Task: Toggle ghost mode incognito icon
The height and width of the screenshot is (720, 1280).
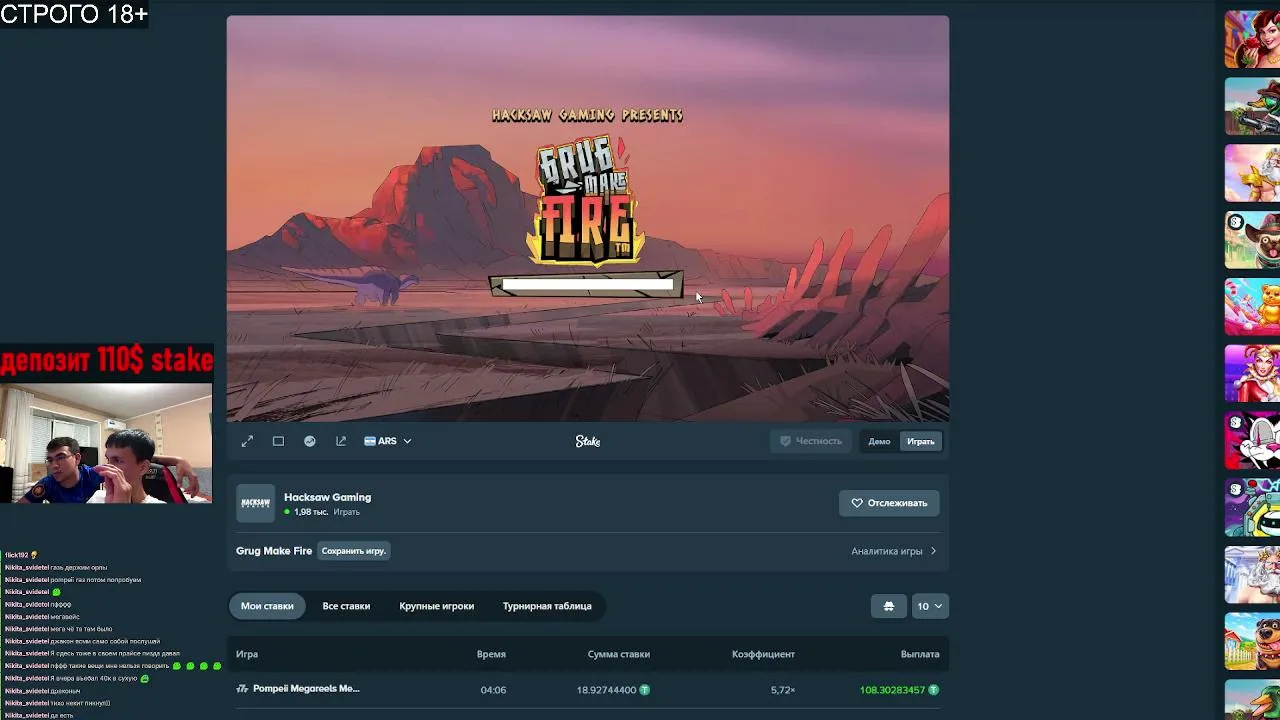Action: (x=888, y=606)
